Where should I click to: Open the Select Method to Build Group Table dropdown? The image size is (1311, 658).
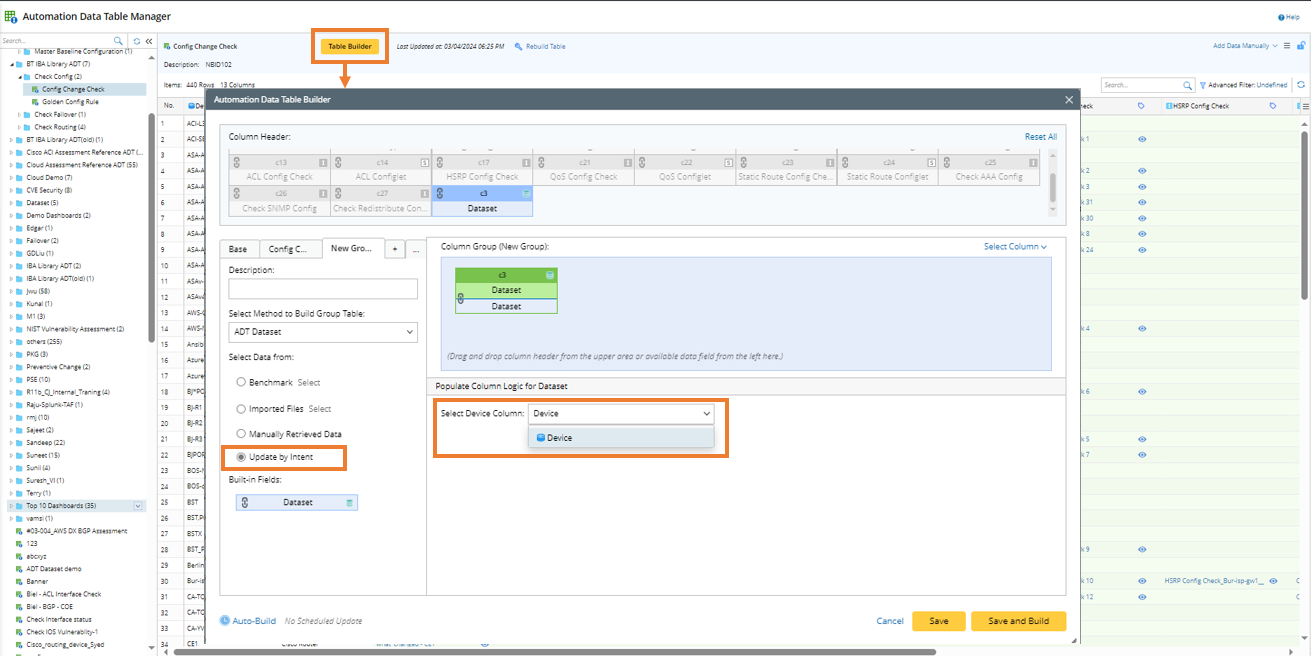[x=323, y=332]
